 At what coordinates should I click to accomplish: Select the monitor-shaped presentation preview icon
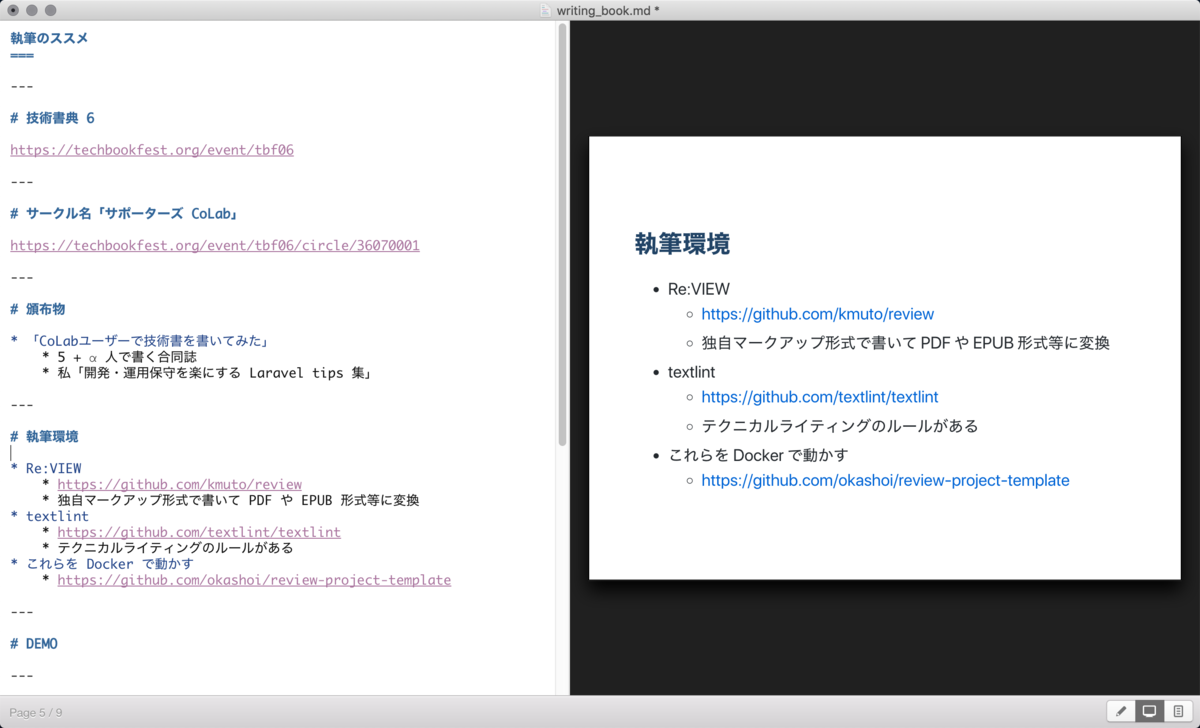[1148, 711]
